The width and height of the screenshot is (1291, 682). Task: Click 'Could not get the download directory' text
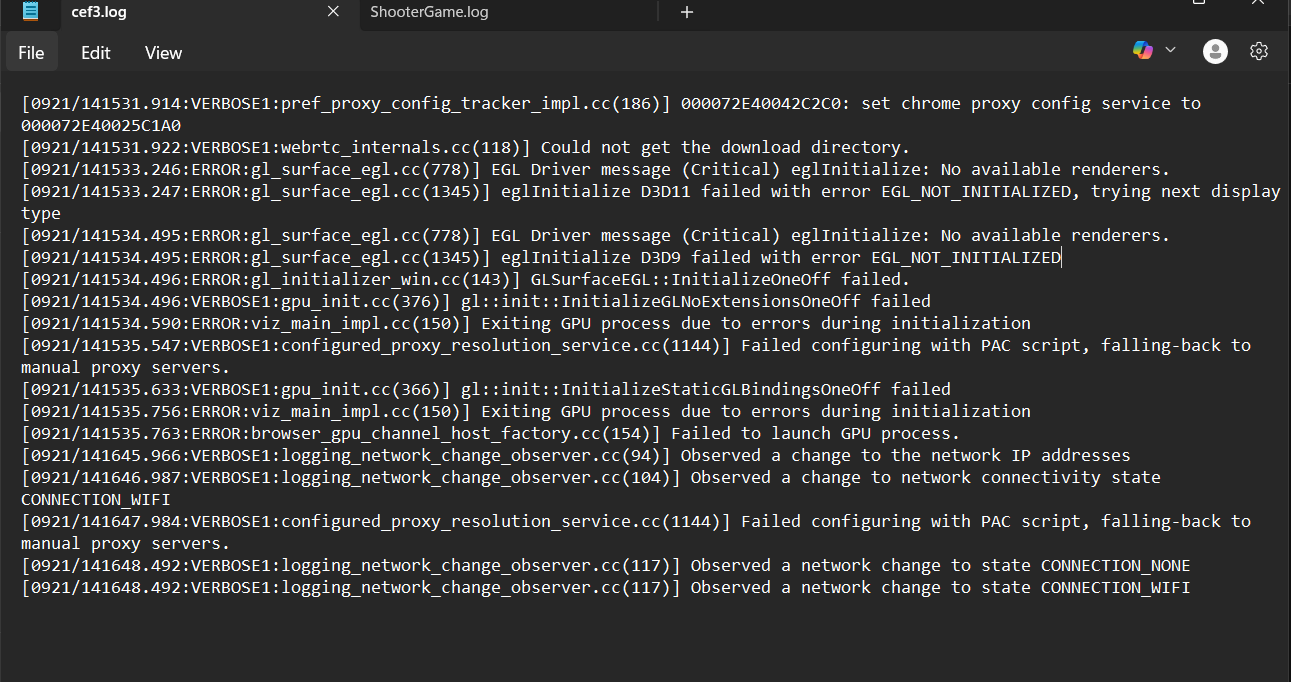(x=725, y=148)
